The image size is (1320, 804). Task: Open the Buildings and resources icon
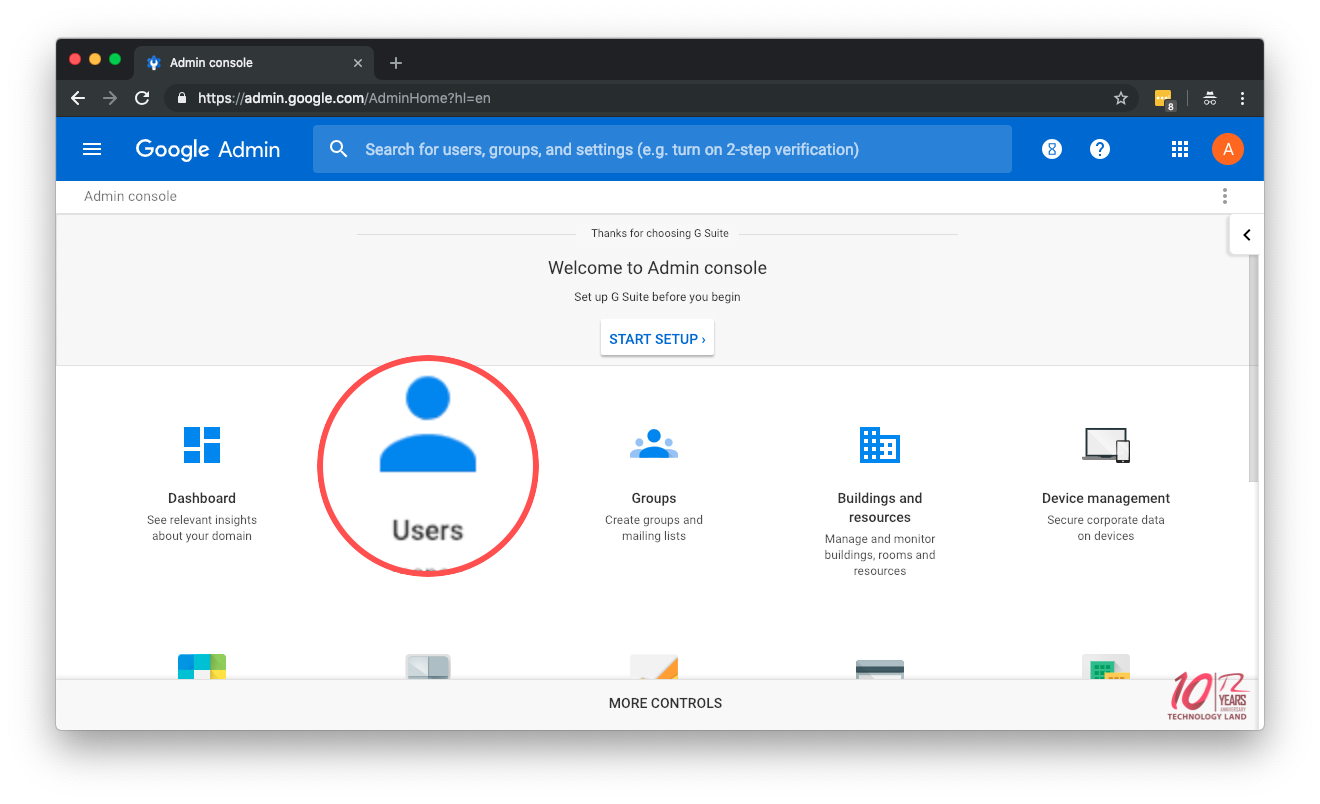pos(880,444)
